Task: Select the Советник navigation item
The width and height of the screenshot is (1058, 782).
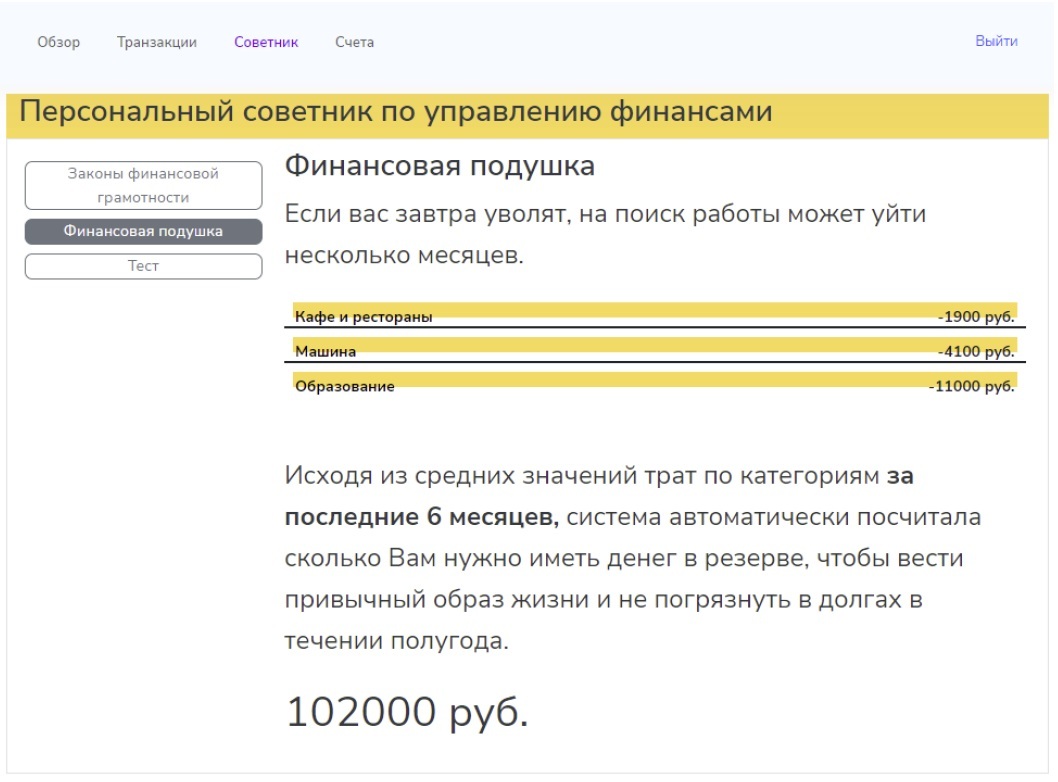Action: (x=266, y=42)
